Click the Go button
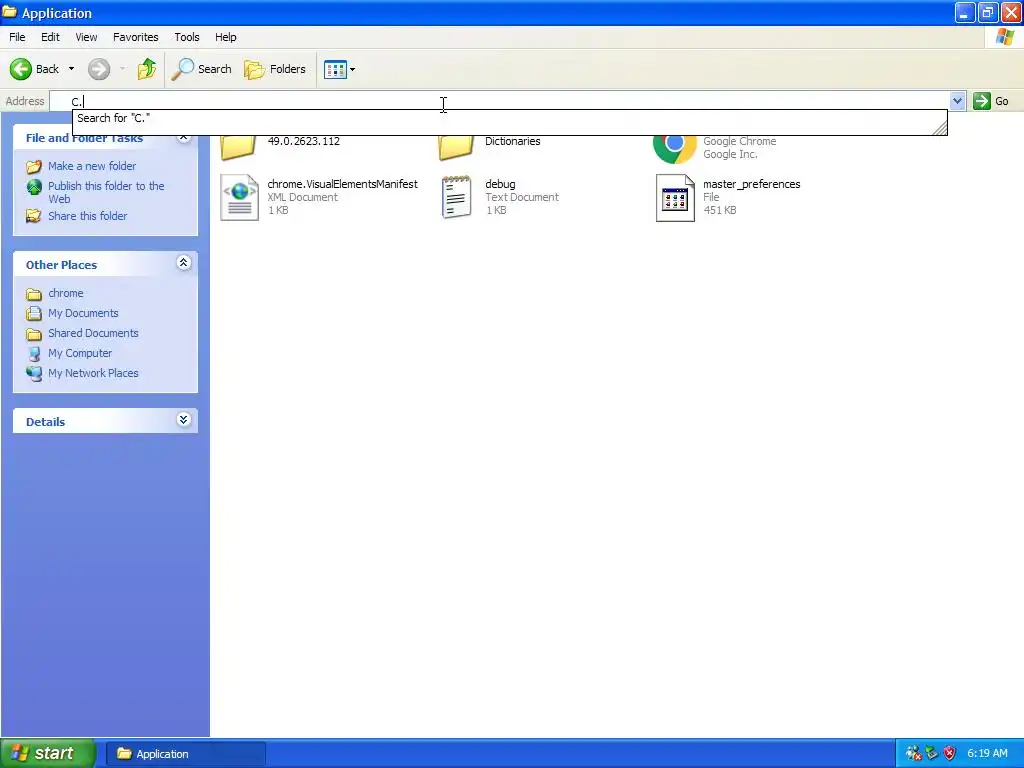 992,101
